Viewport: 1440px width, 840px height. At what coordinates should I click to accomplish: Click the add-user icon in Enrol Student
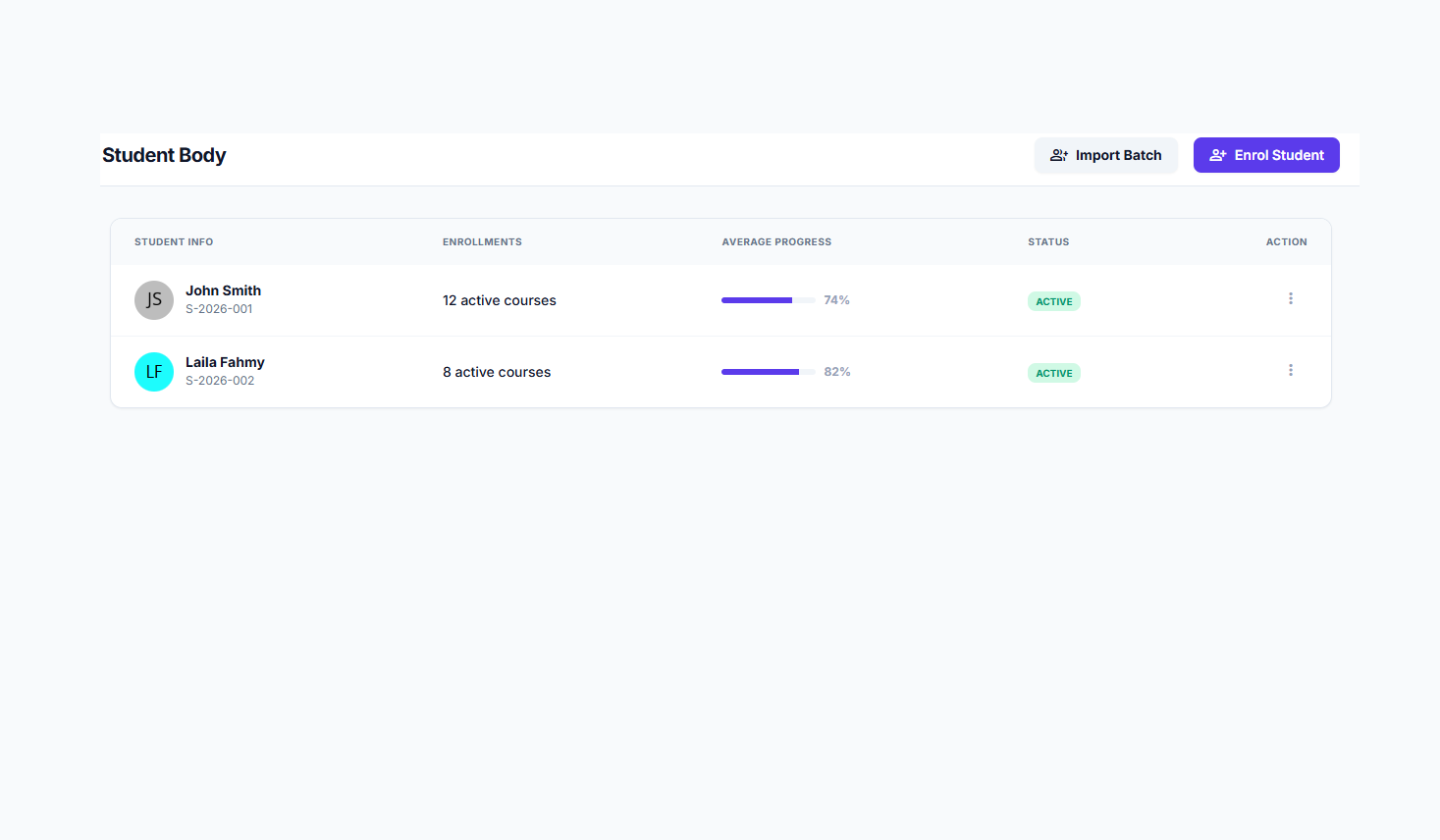point(1218,155)
